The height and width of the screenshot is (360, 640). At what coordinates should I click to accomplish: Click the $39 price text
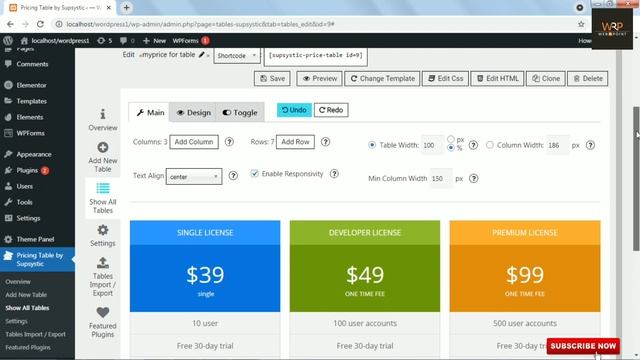click(x=205, y=275)
